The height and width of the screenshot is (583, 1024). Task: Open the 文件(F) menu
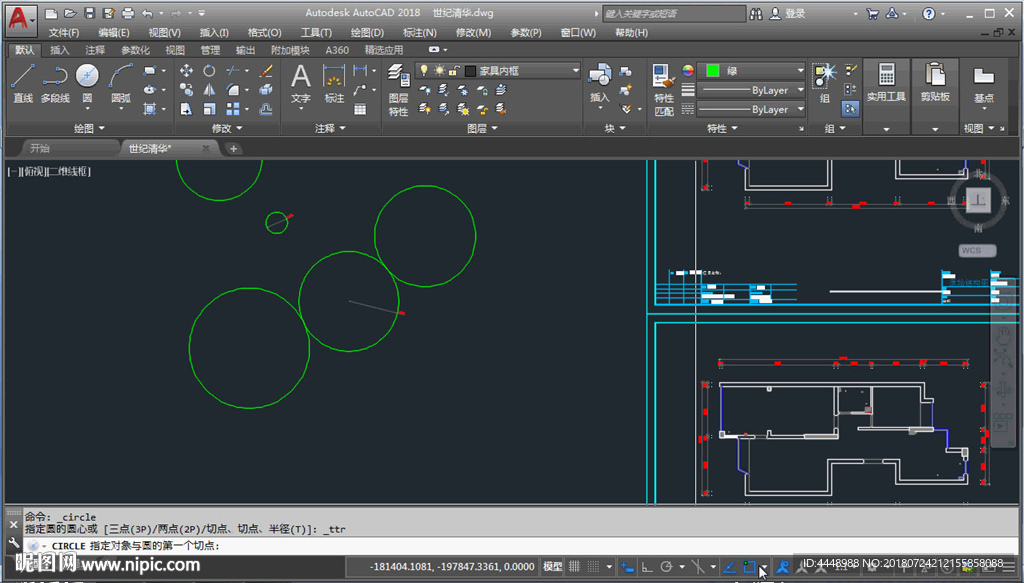(64, 33)
